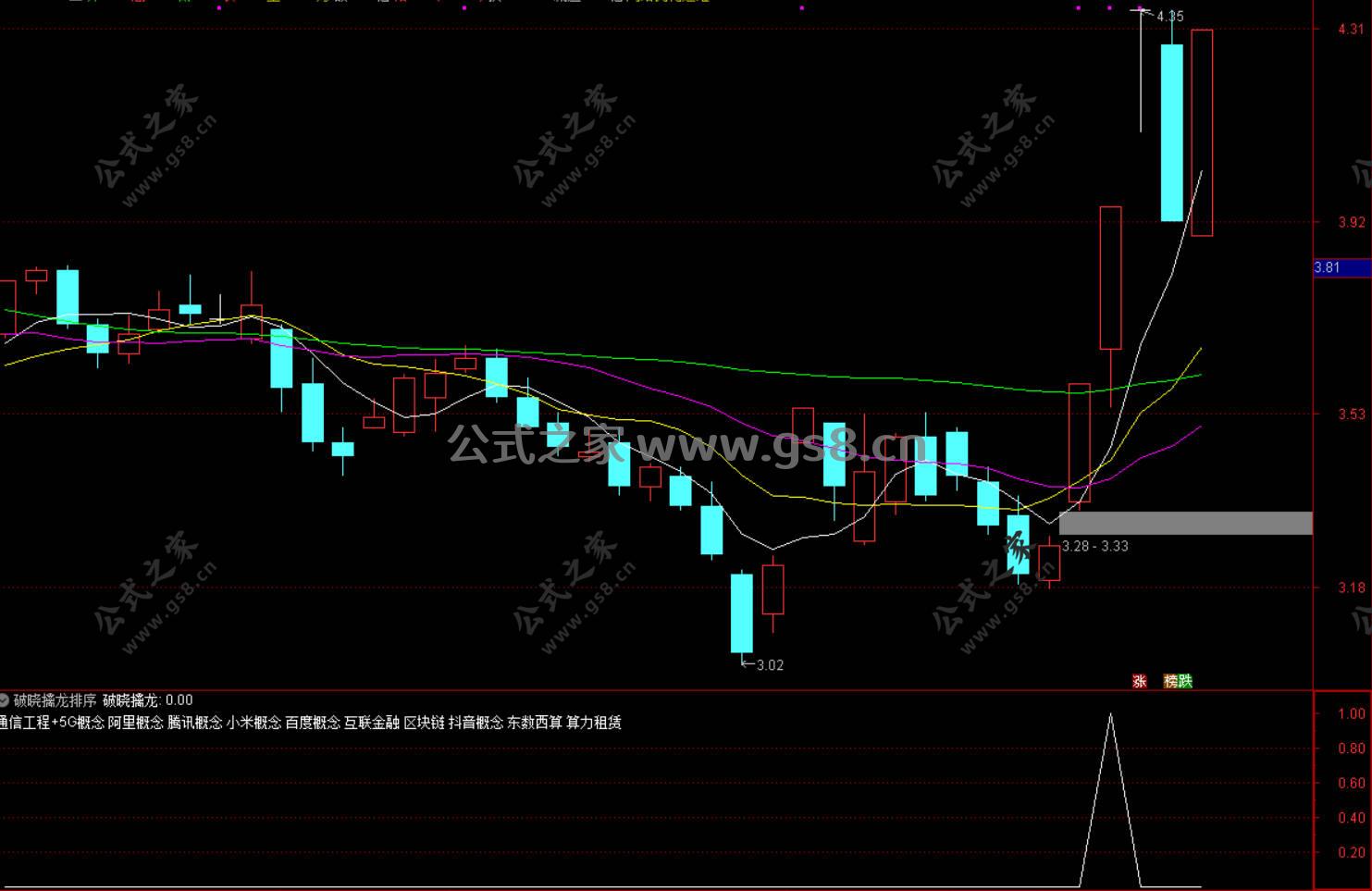The height and width of the screenshot is (891, 1372).
Task: Click the 破晓擒龙排序 indicator name
Action: tap(55, 700)
